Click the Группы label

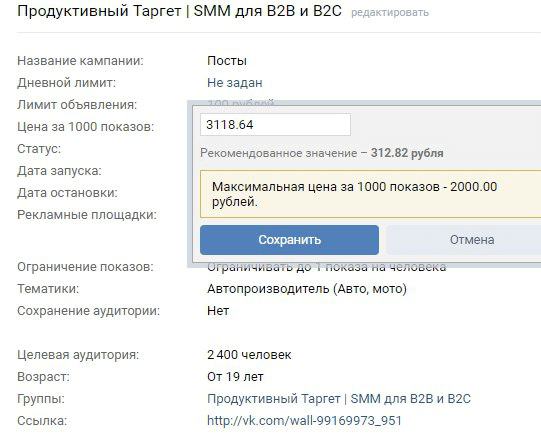point(41,399)
